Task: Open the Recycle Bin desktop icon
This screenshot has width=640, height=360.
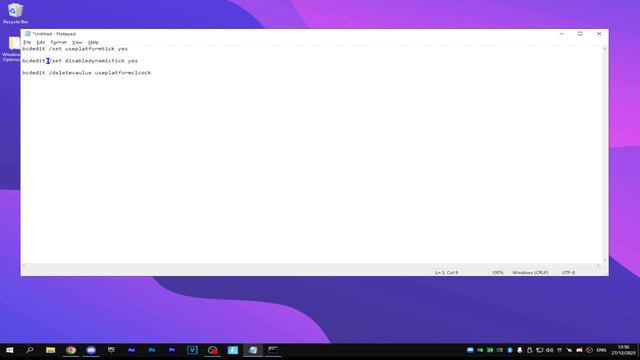Action: coord(16,13)
